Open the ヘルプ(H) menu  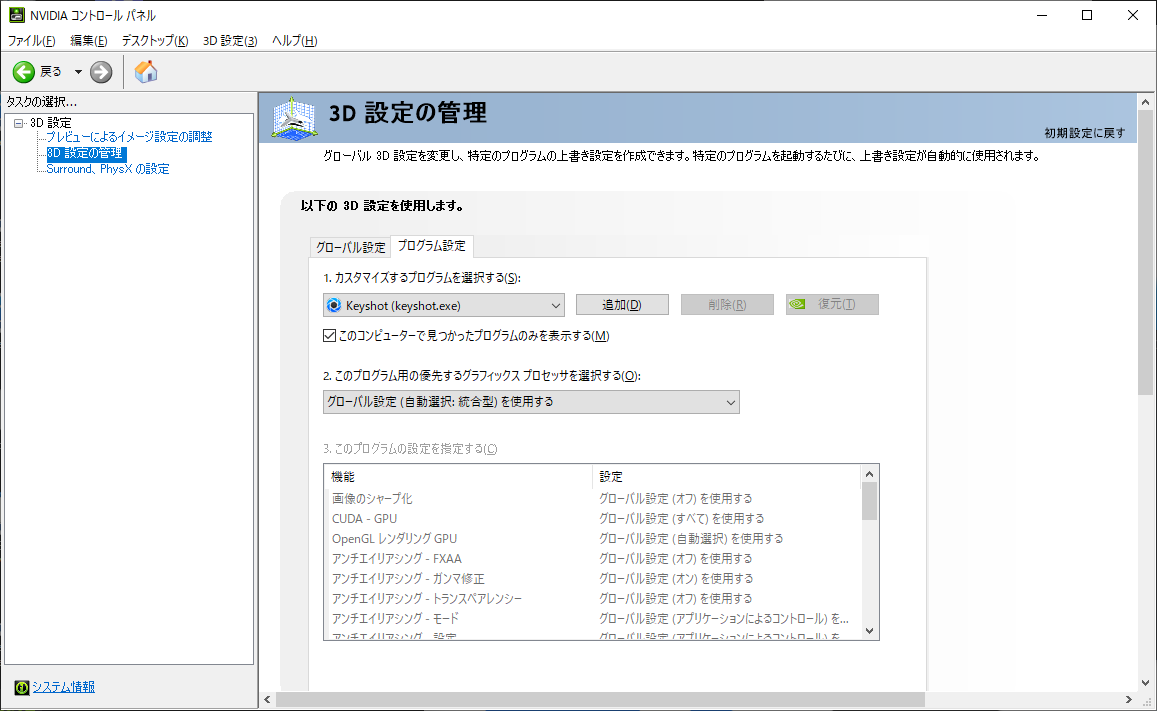coord(294,41)
